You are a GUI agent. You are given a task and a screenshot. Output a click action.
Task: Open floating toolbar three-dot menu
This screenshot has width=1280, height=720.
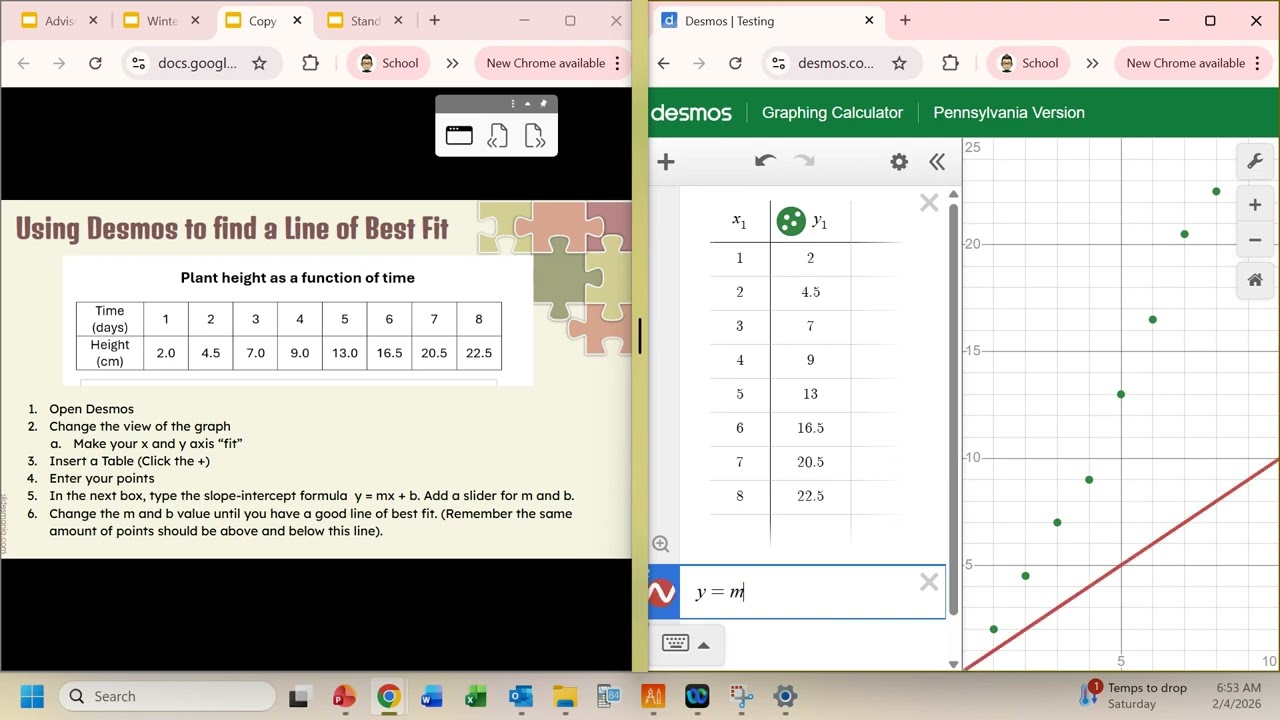click(513, 104)
